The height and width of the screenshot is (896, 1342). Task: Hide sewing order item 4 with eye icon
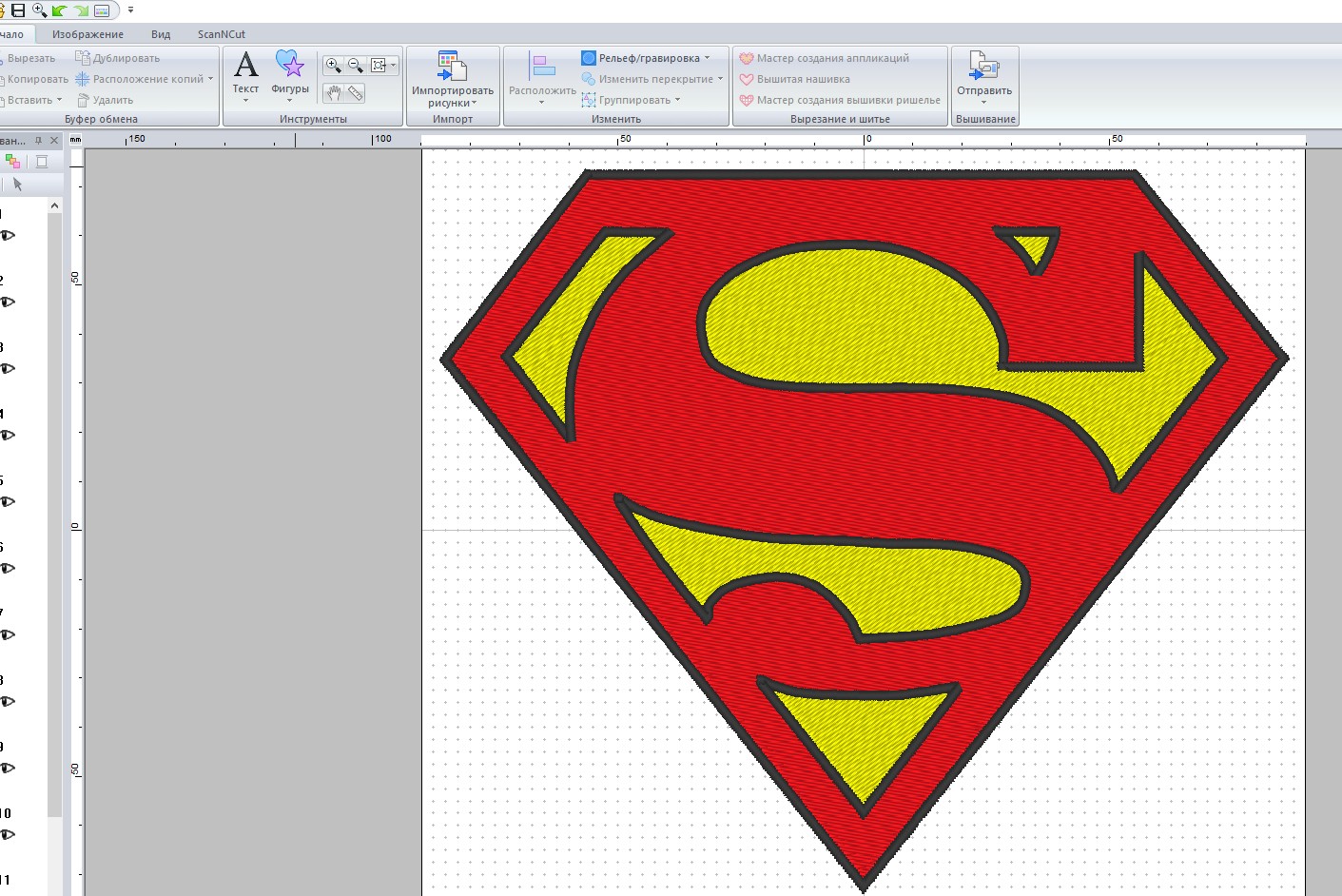tap(8, 436)
